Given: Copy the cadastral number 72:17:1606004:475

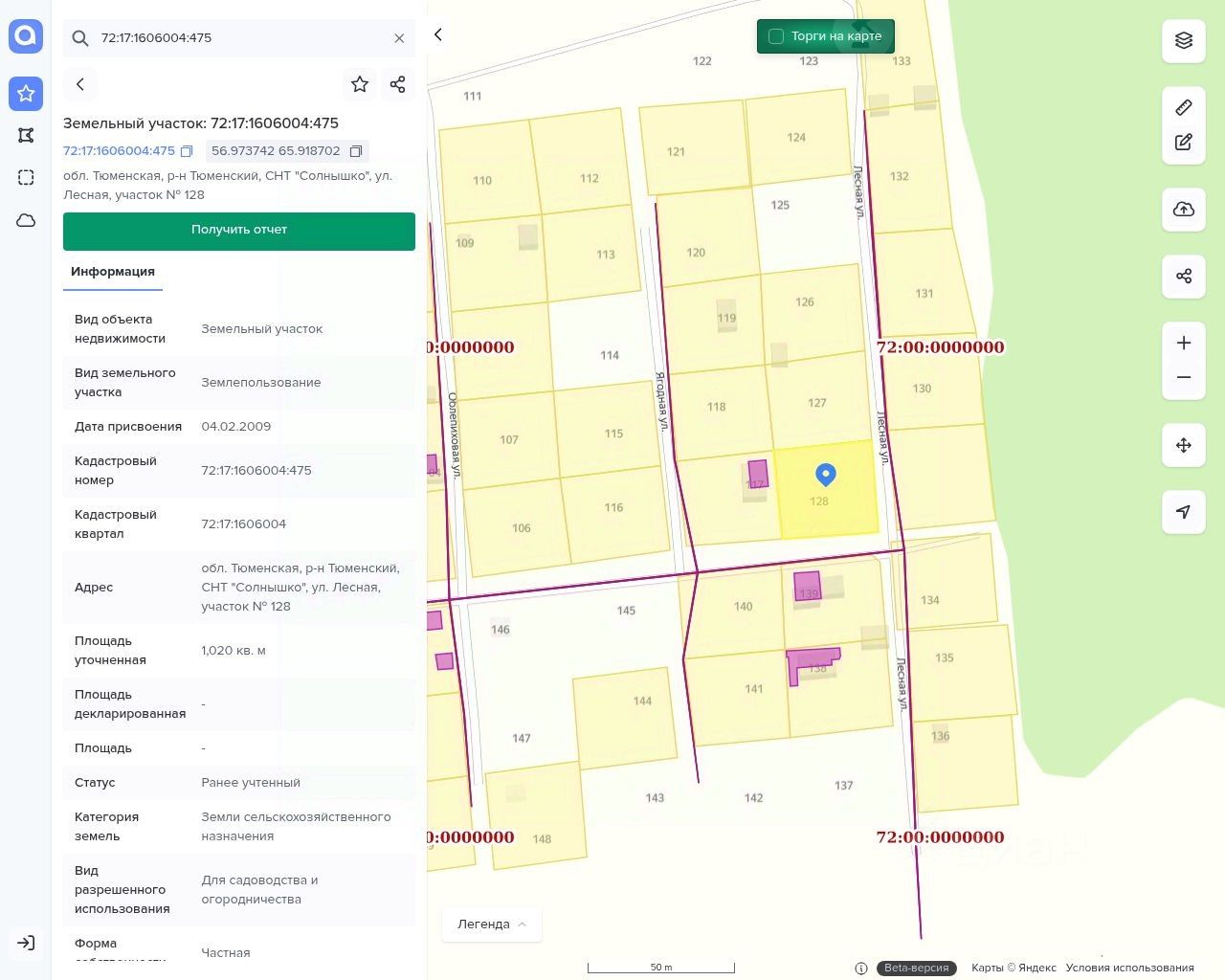Looking at the screenshot, I should click(188, 151).
